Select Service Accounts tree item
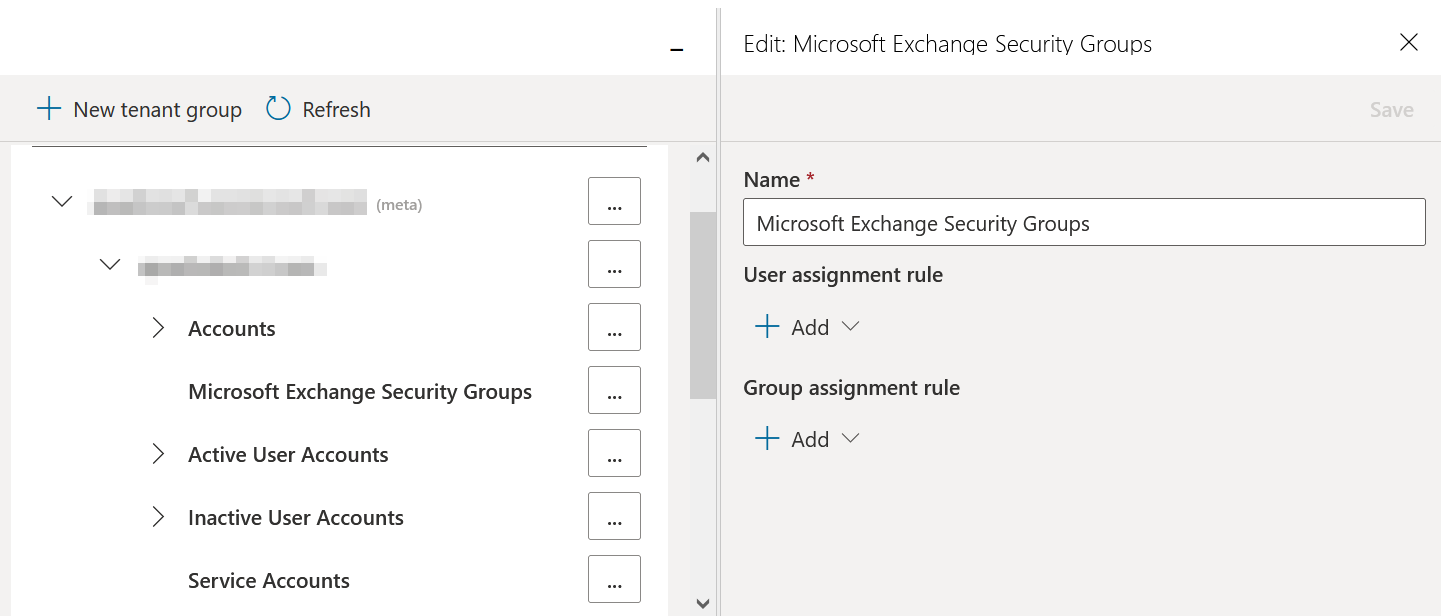 [x=269, y=581]
